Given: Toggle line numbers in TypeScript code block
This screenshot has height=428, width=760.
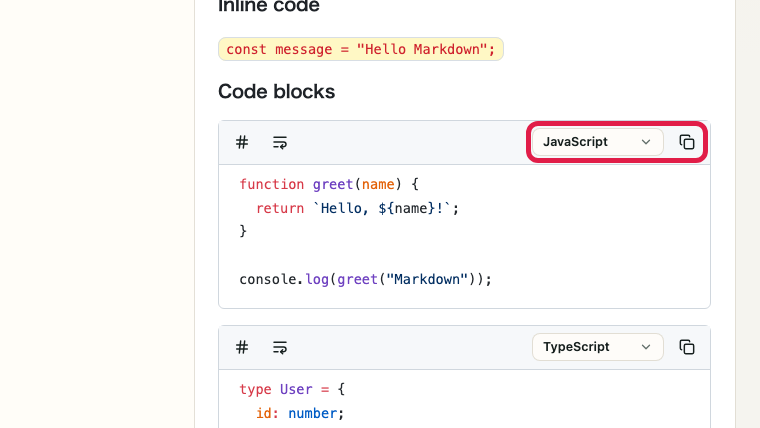Looking at the screenshot, I should (x=242, y=348).
